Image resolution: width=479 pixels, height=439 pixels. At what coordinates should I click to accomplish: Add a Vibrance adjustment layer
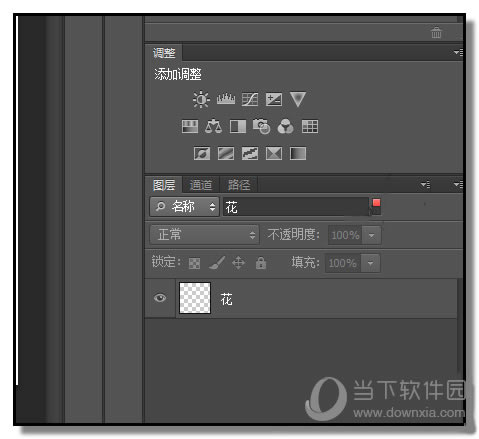click(x=298, y=99)
